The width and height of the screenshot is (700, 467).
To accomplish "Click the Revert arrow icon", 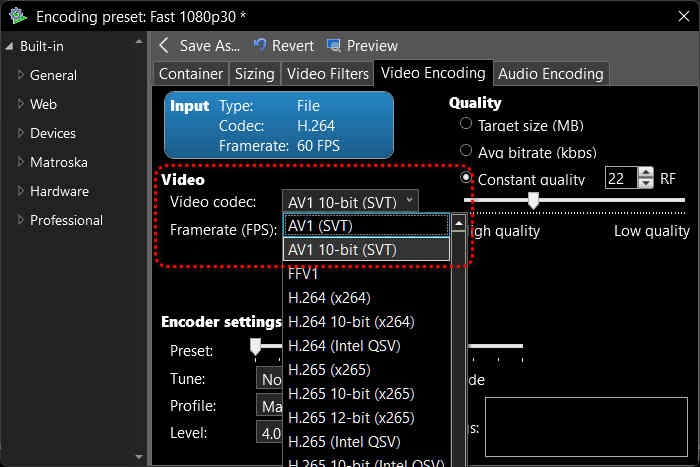I will pyautogui.click(x=260, y=45).
